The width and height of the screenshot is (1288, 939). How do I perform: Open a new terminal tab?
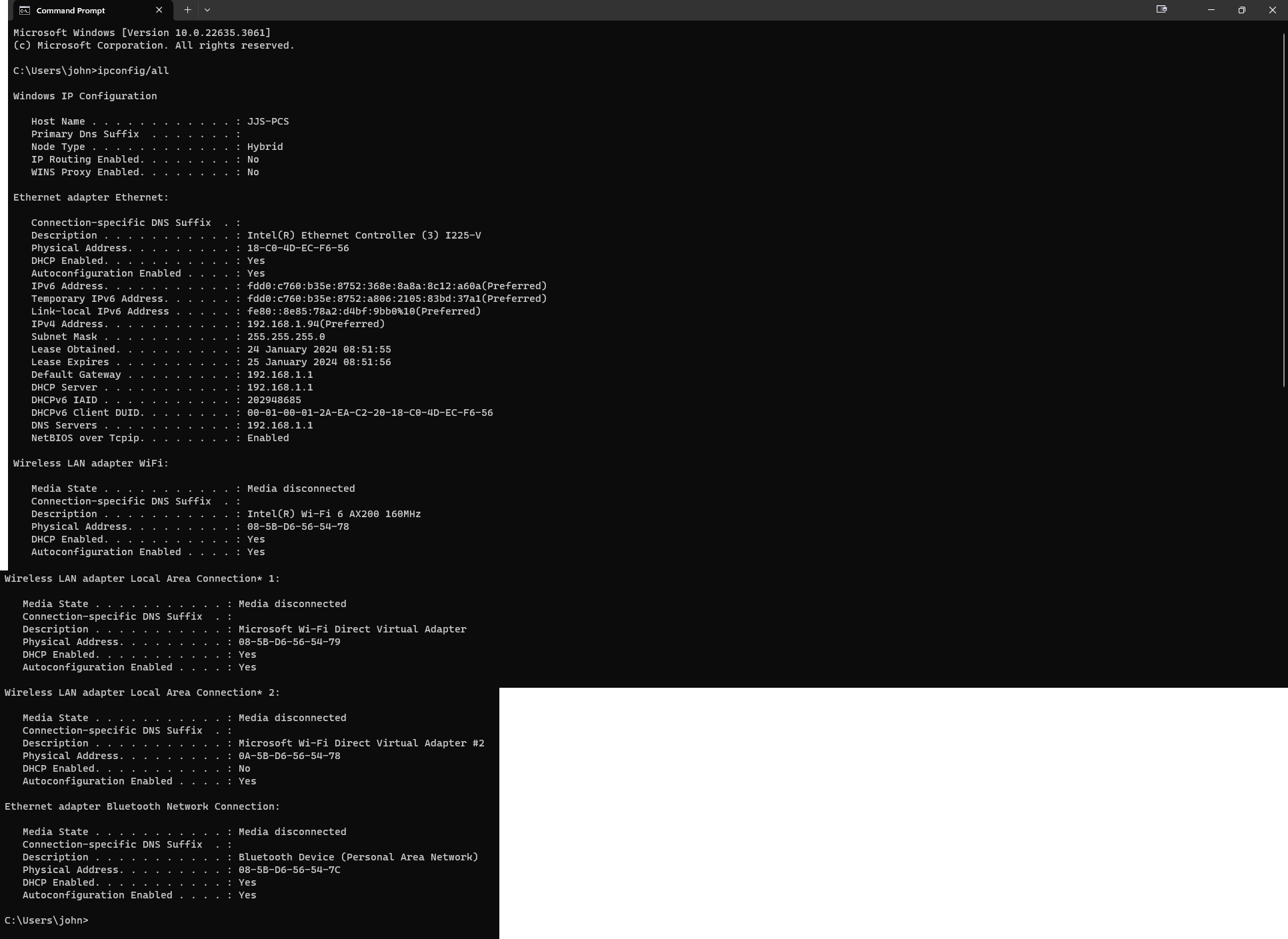(187, 10)
